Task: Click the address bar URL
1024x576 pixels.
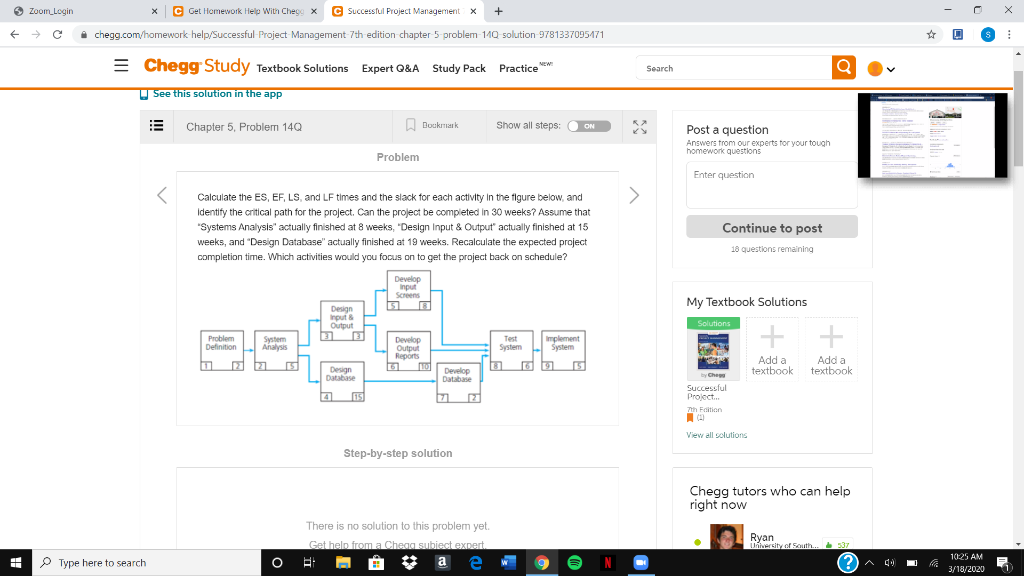Action: pyautogui.click(x=349, y=35)
